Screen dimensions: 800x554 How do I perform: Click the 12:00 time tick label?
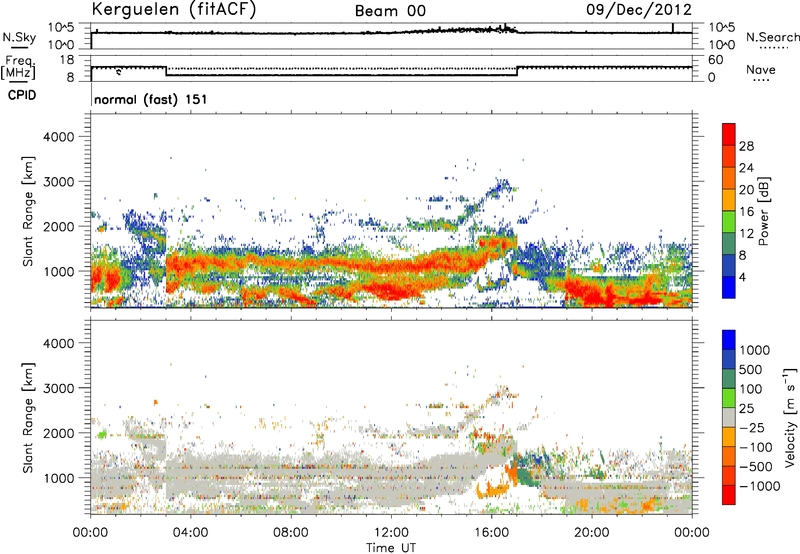(391, 533)
